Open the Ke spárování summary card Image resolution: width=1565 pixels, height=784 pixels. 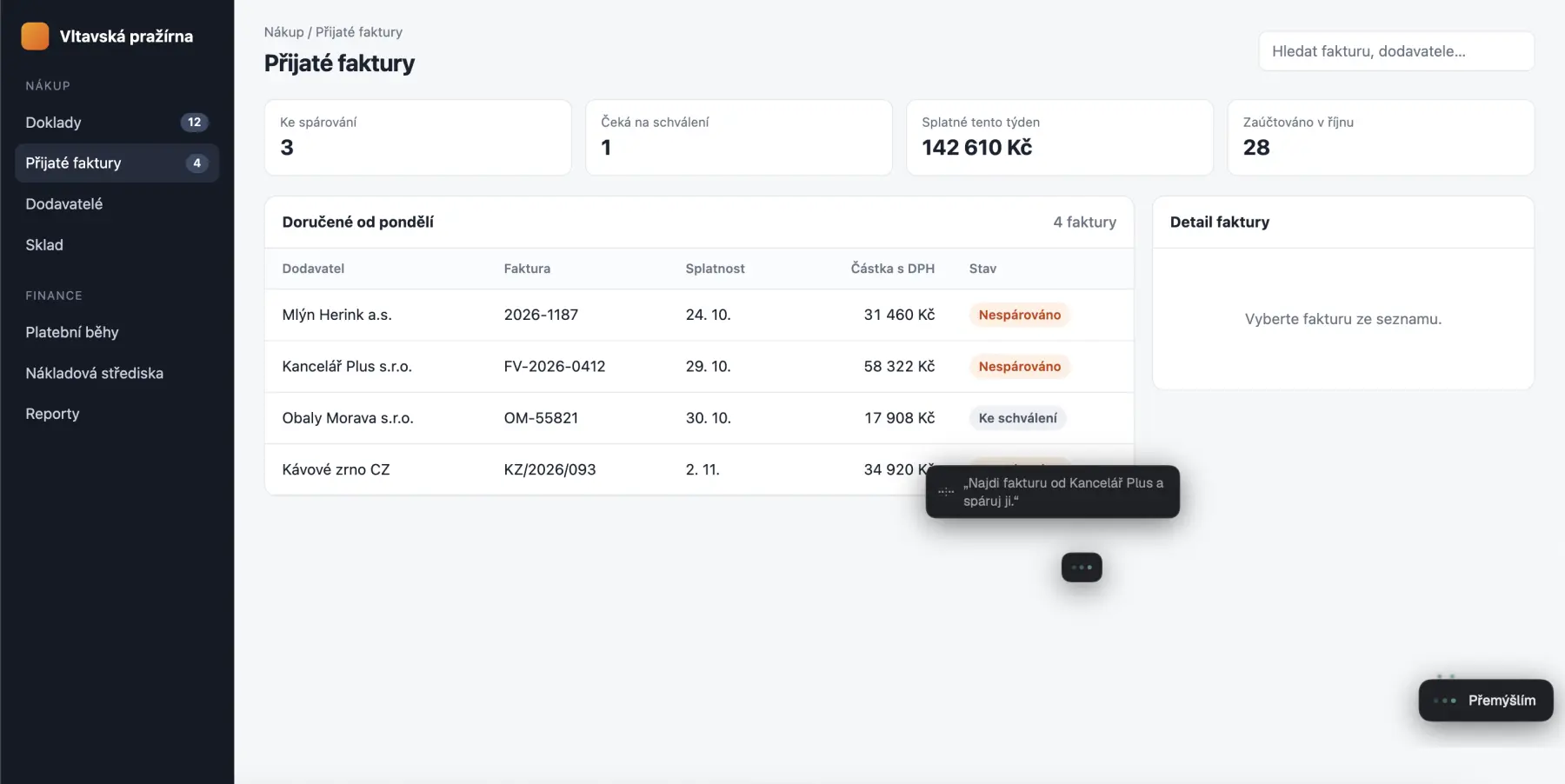418,137
